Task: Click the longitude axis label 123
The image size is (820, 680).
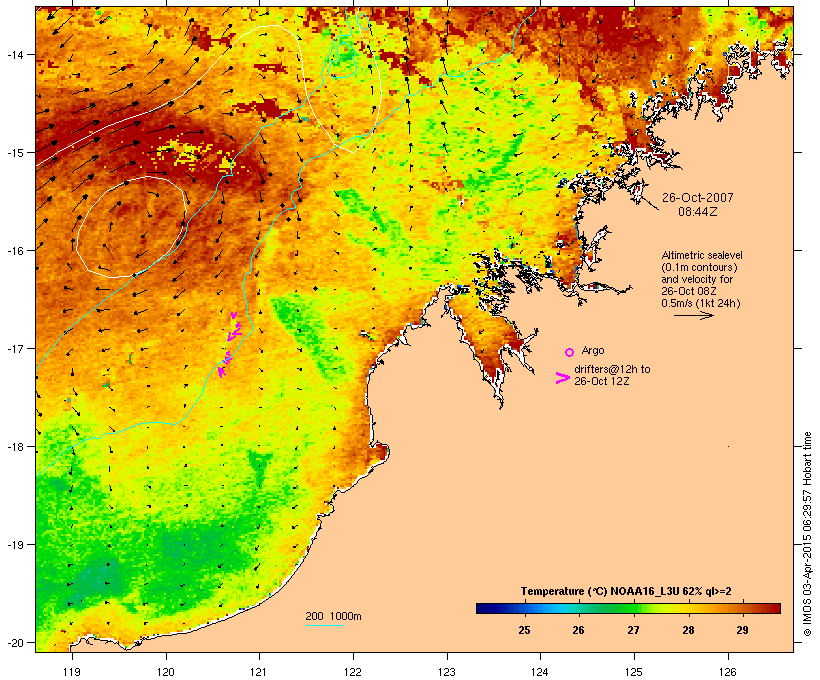Action: click(x=447, y=672)
